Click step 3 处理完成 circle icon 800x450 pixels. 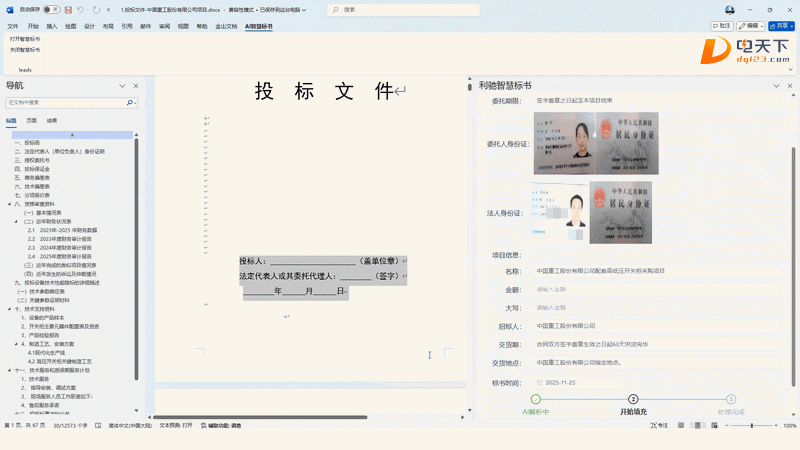point(731,399)
